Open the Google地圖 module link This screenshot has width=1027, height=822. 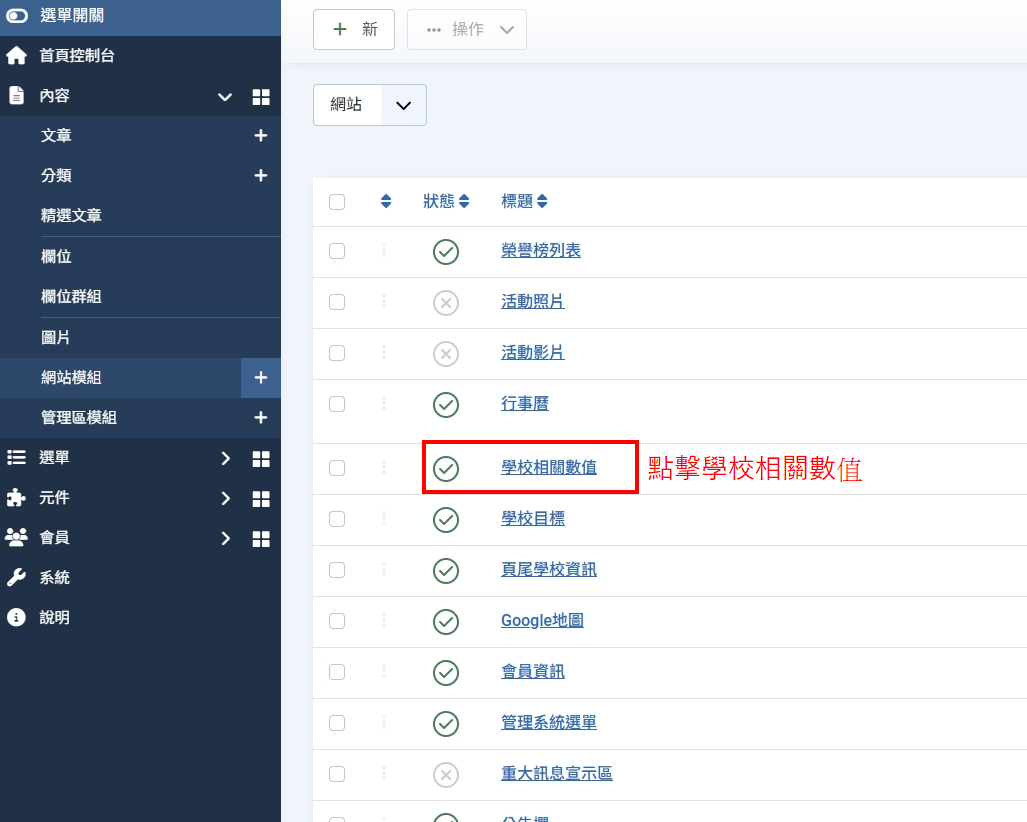[541, 621]
